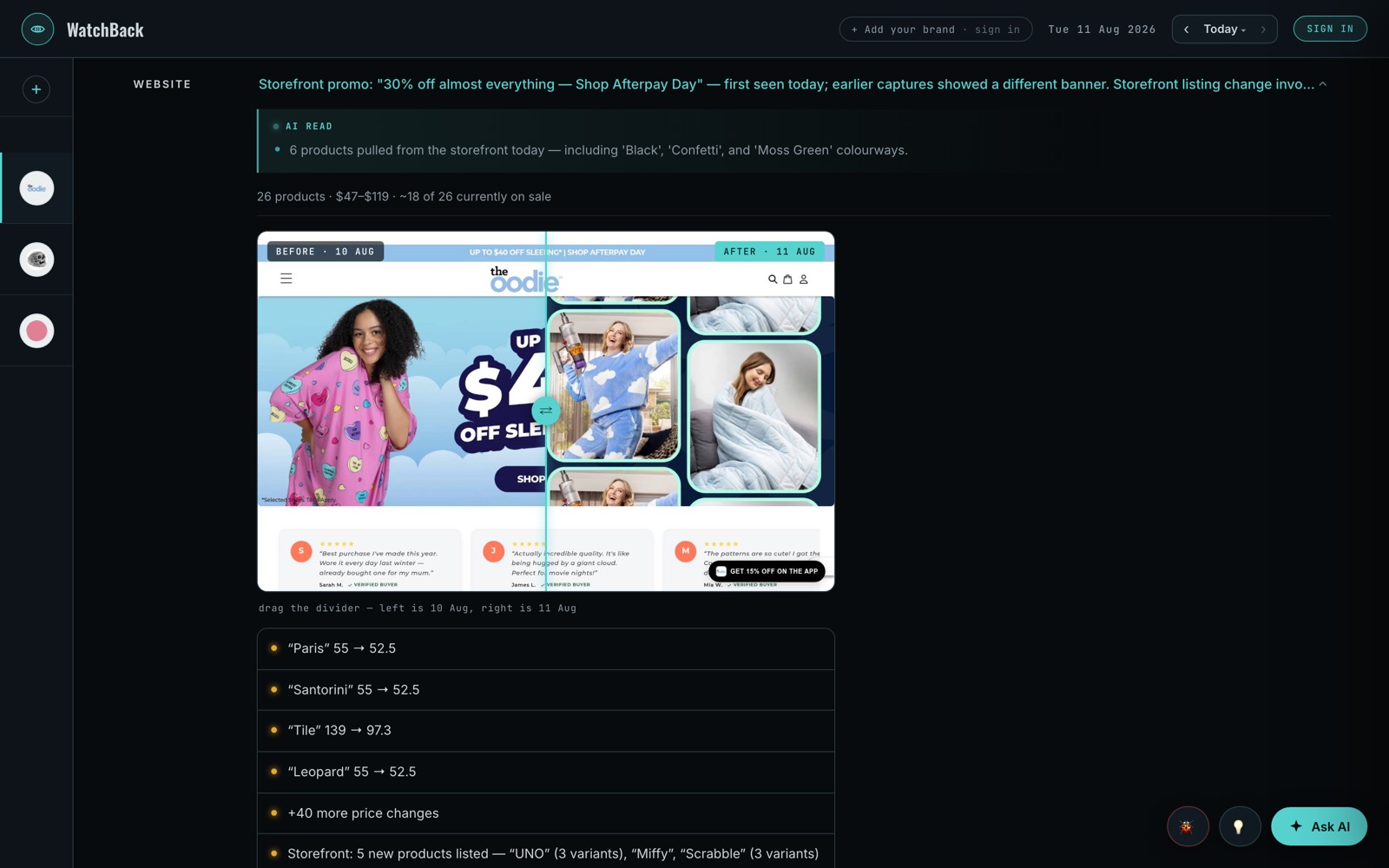
Task: Open the hamburger menu in storefront preview
Action: [286, 279]
